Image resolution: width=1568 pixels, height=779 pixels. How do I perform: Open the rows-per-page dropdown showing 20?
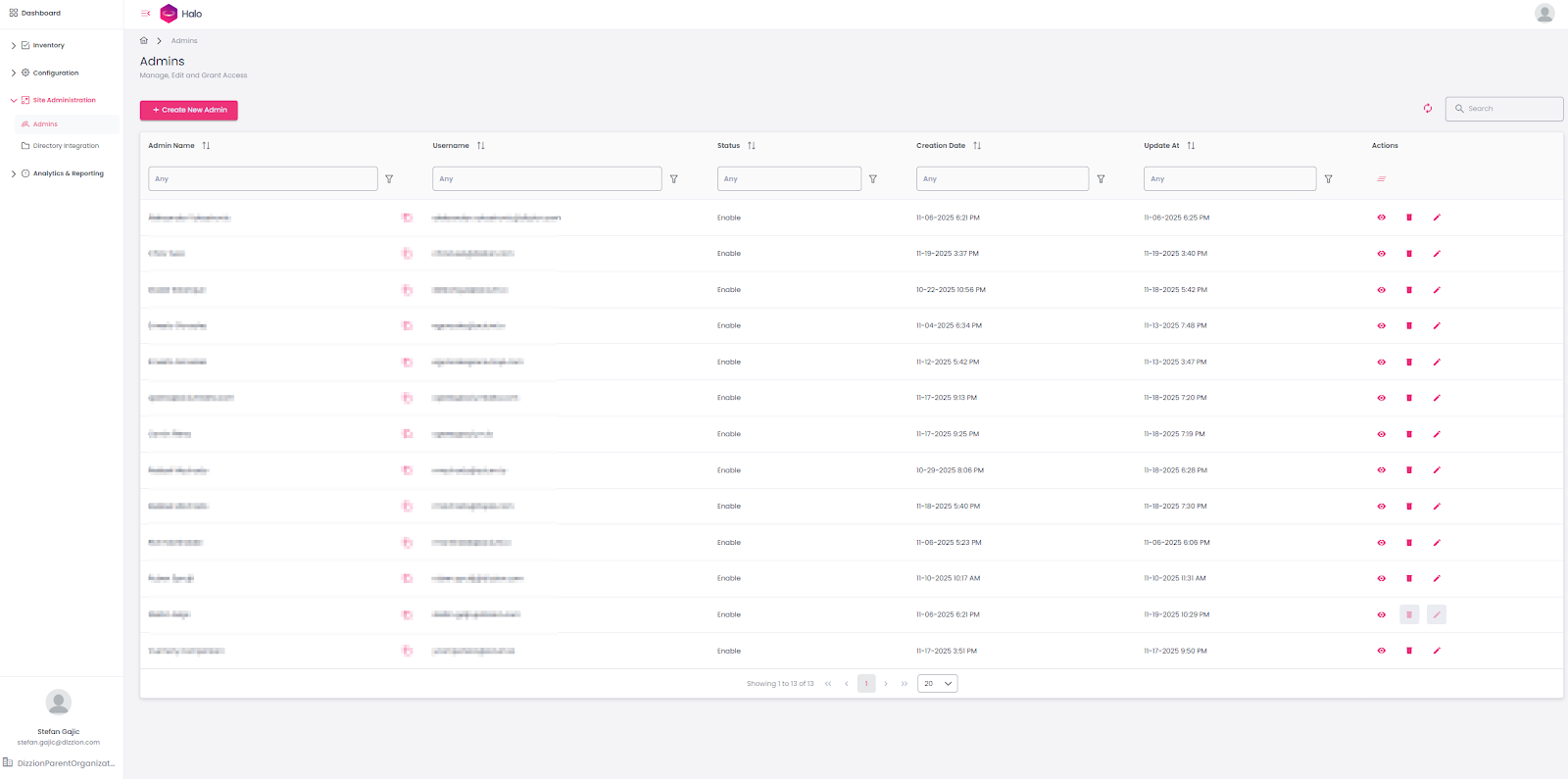(x=938, y=684)
